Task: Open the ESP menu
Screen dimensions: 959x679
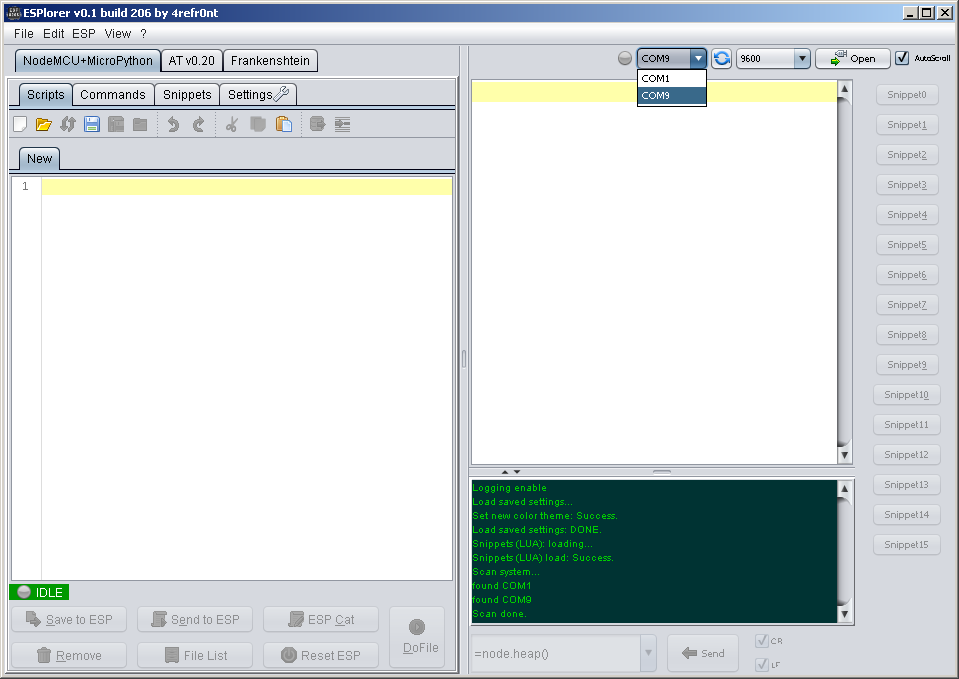Action: click(84, 33)
